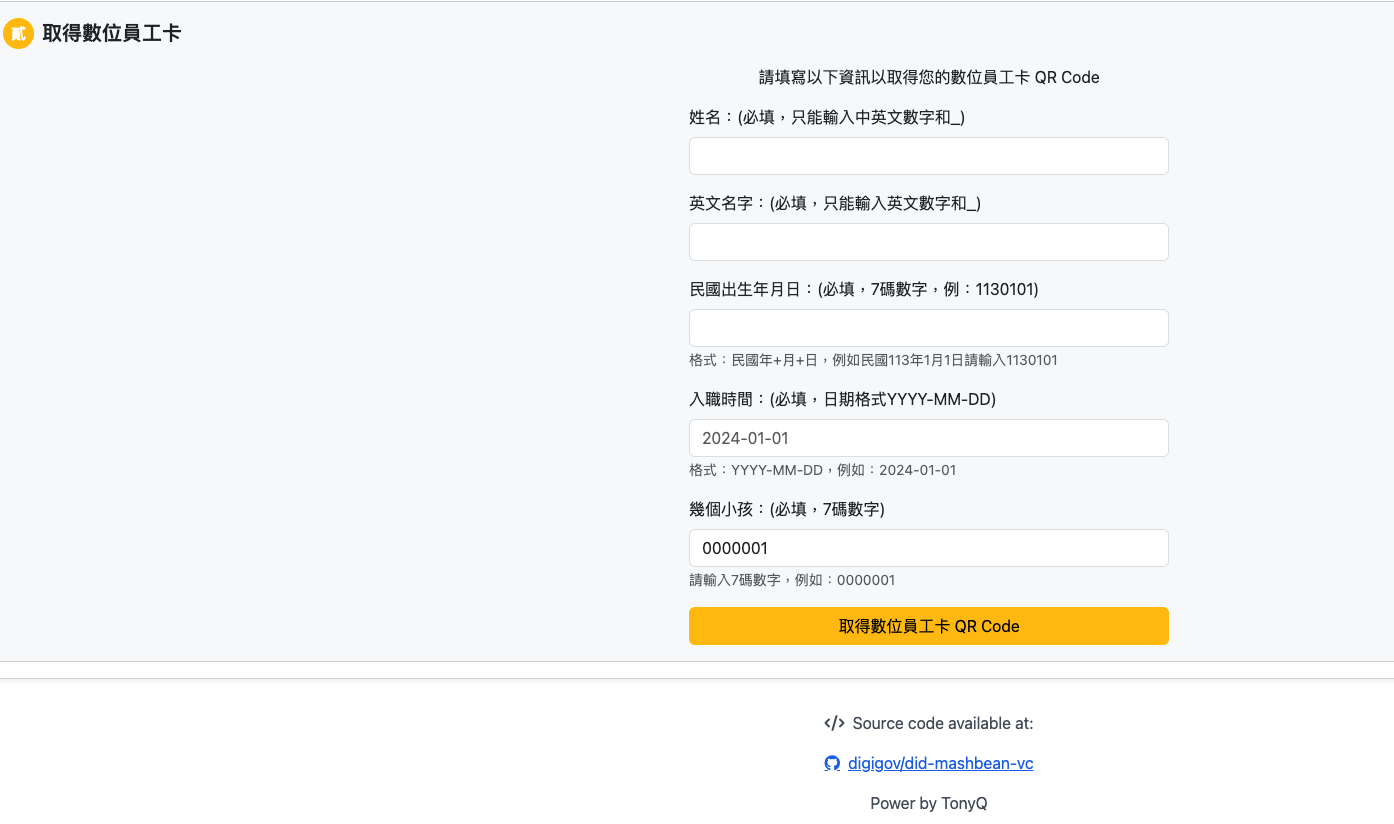Click into the 英文名字 input field

tap(928, 242)
